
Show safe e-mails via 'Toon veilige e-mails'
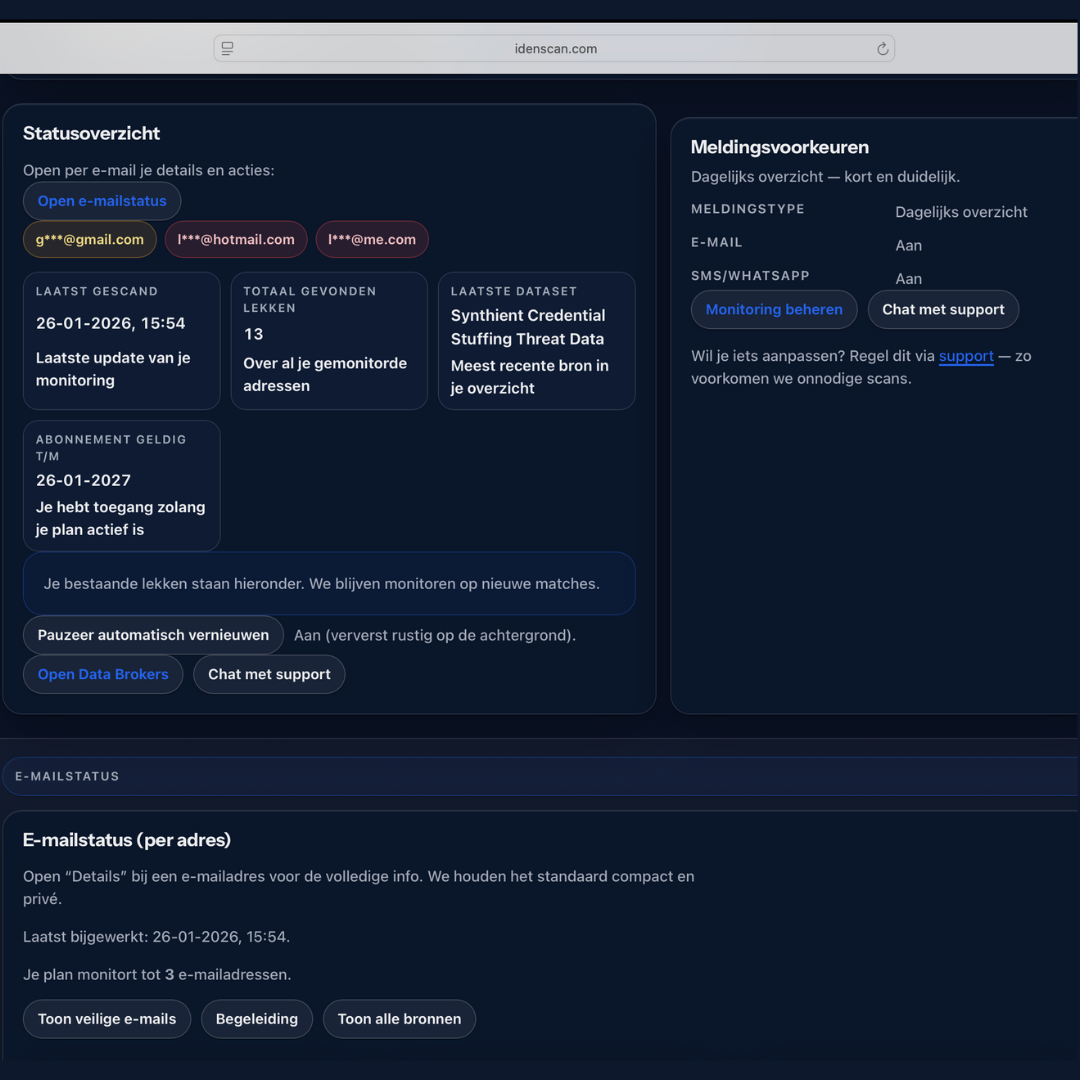tap(106, 1018)
